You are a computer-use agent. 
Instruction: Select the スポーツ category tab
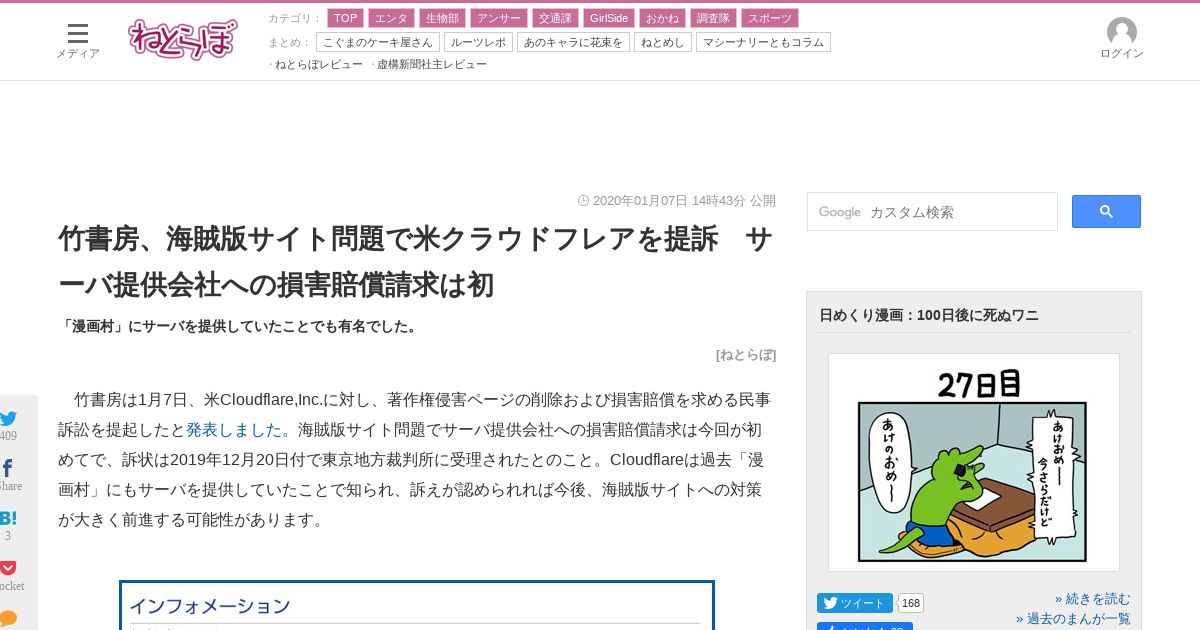[770, 18]
